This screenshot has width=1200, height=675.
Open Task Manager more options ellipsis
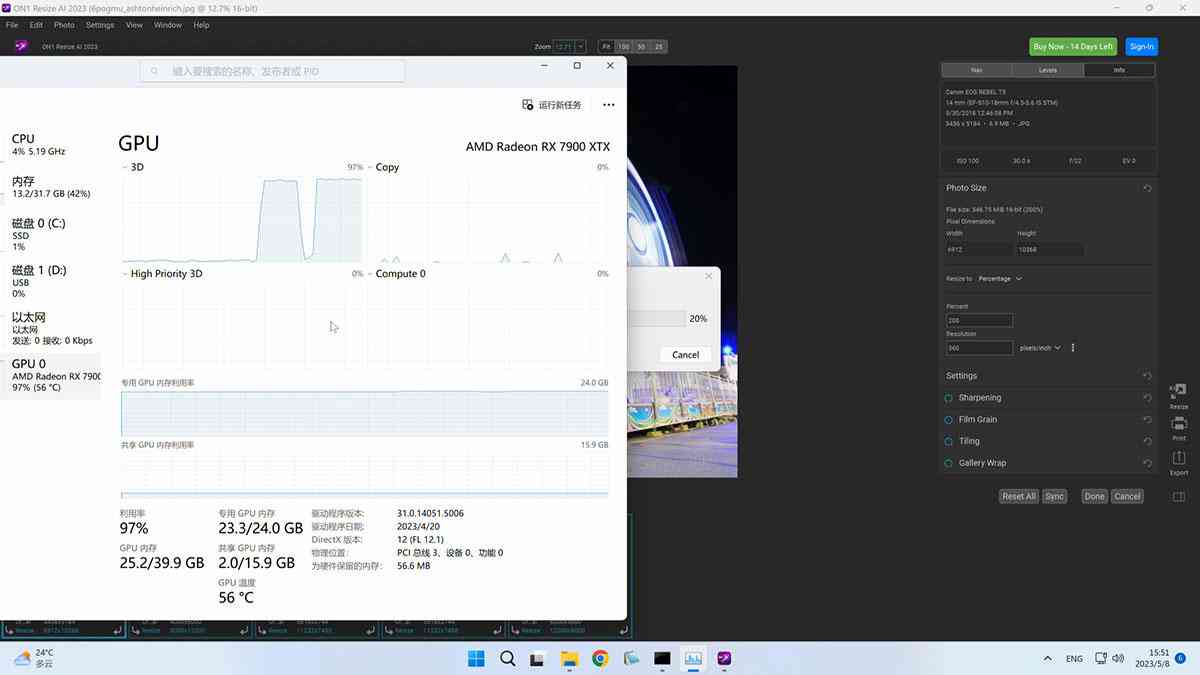pyautogui.click(x=608, y=105)
